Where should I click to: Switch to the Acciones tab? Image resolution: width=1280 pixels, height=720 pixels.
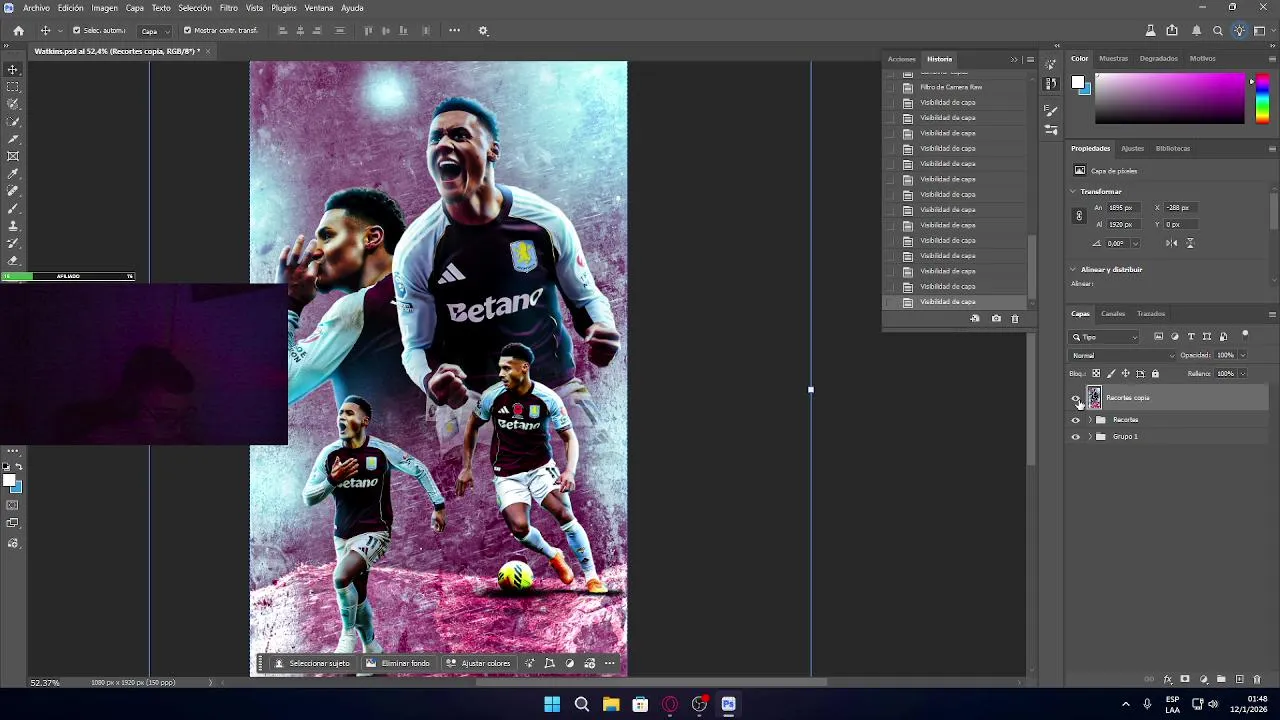(901, 59)
